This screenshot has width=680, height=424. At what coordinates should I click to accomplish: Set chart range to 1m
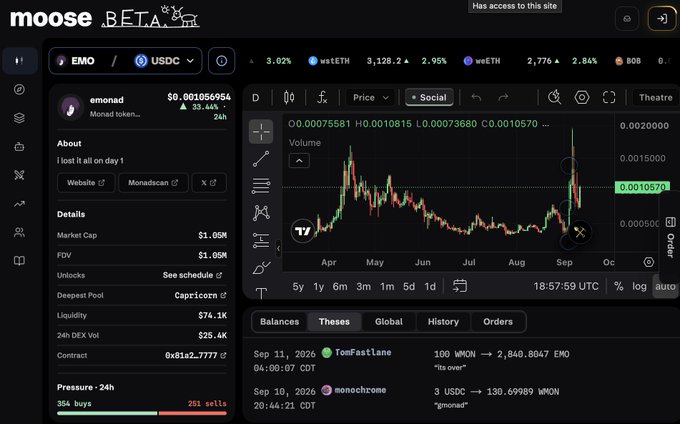coord(387,287)
